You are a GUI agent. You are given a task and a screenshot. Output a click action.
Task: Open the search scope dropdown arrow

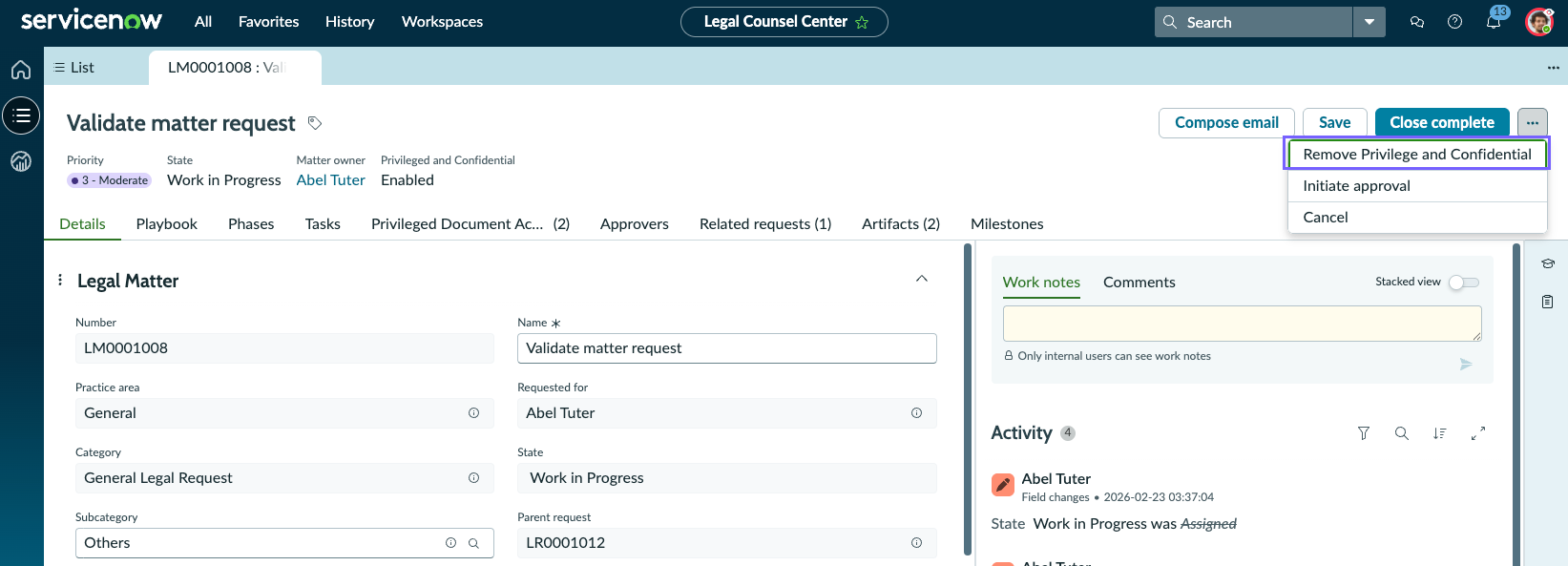click(1369, 22)
